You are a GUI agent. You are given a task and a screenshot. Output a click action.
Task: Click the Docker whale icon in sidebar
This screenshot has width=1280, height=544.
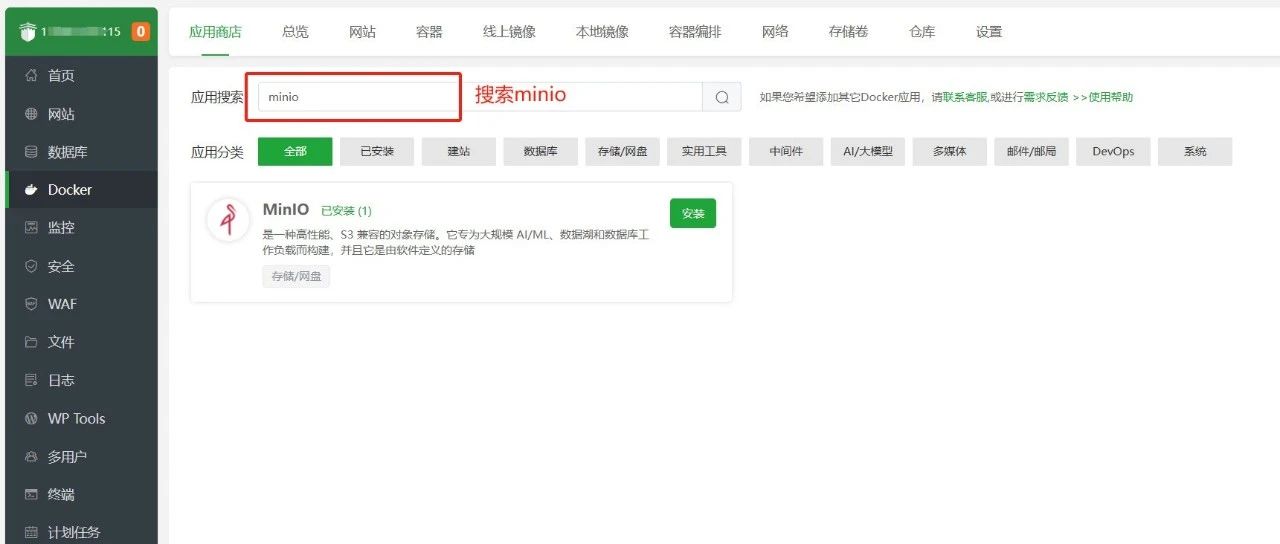click(31, 190)
